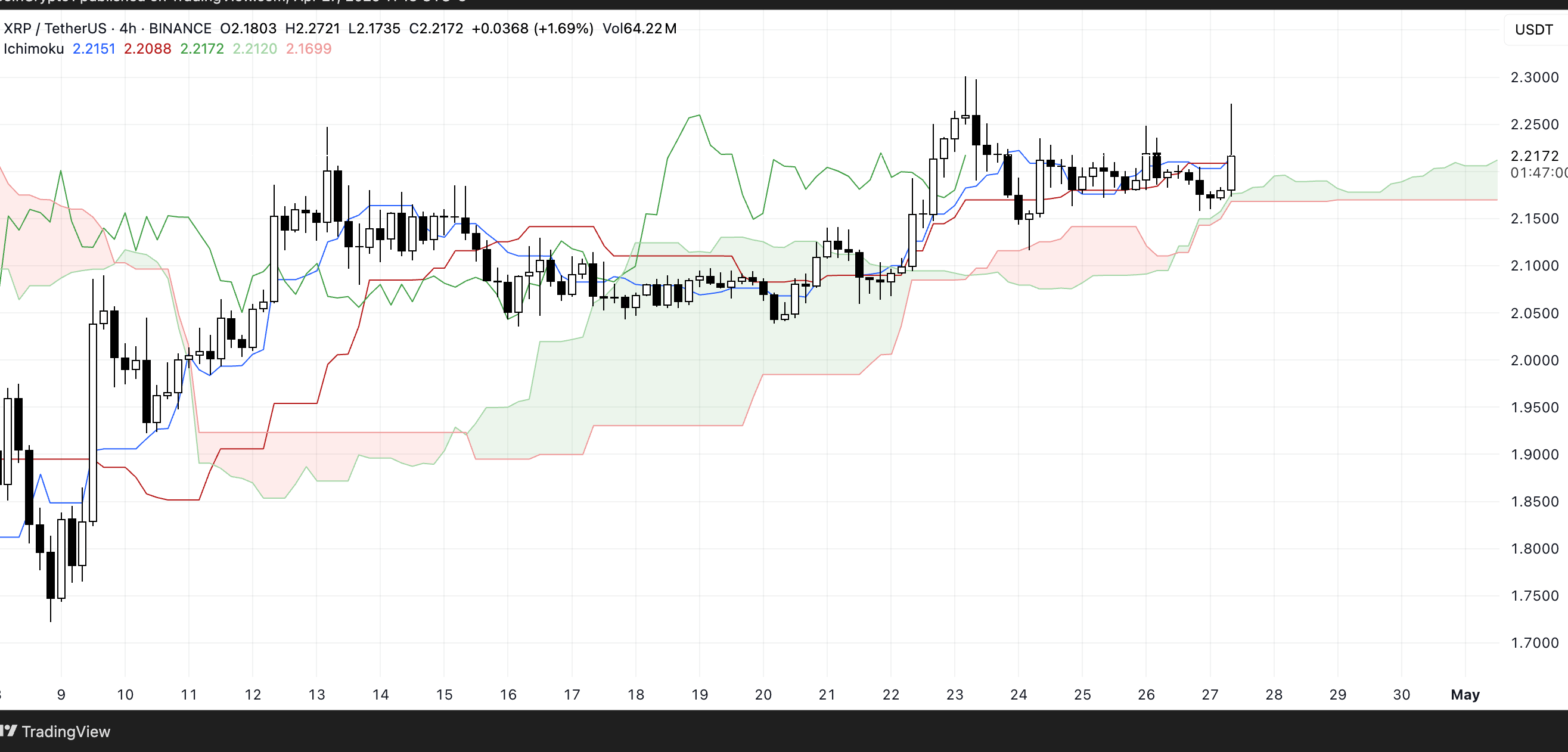Click the 2.3000 price axis label
Image resolution: width=1568 pixels, height=752 pixels.
1535,77
